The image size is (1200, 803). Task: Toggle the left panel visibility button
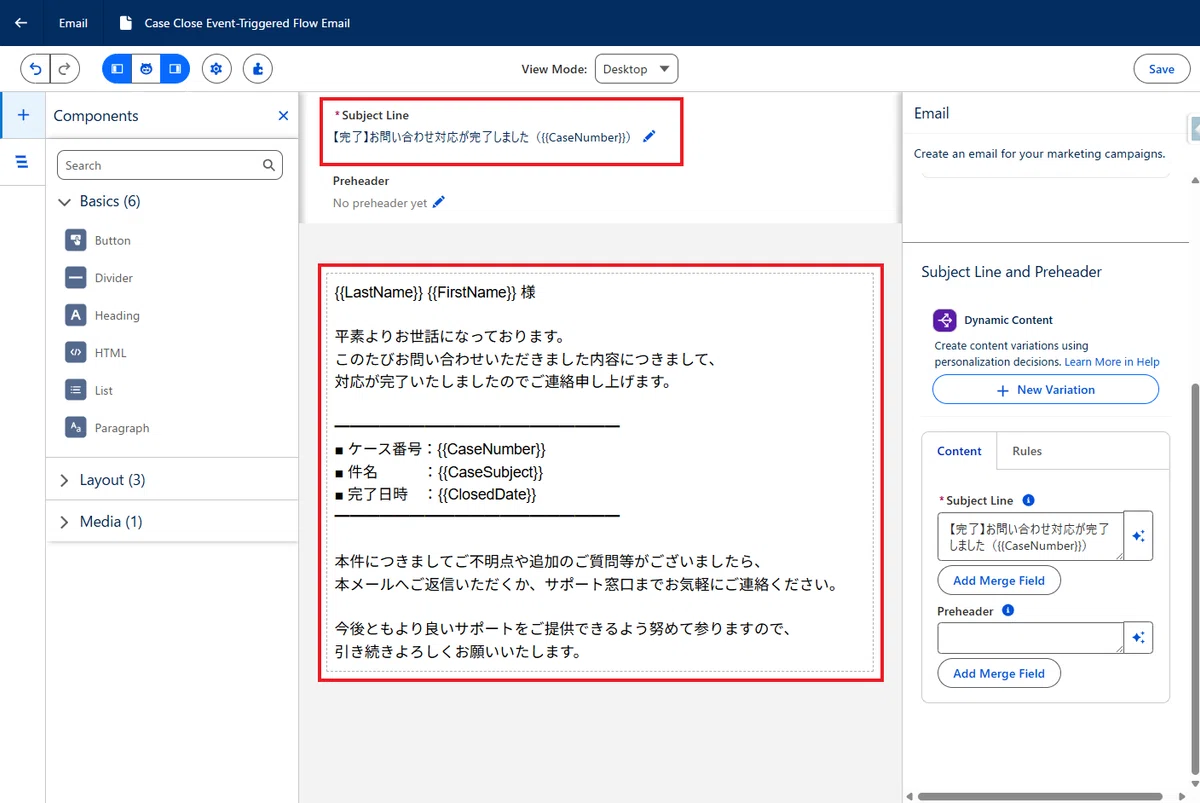pyautogui.click(x=117, y=69)
